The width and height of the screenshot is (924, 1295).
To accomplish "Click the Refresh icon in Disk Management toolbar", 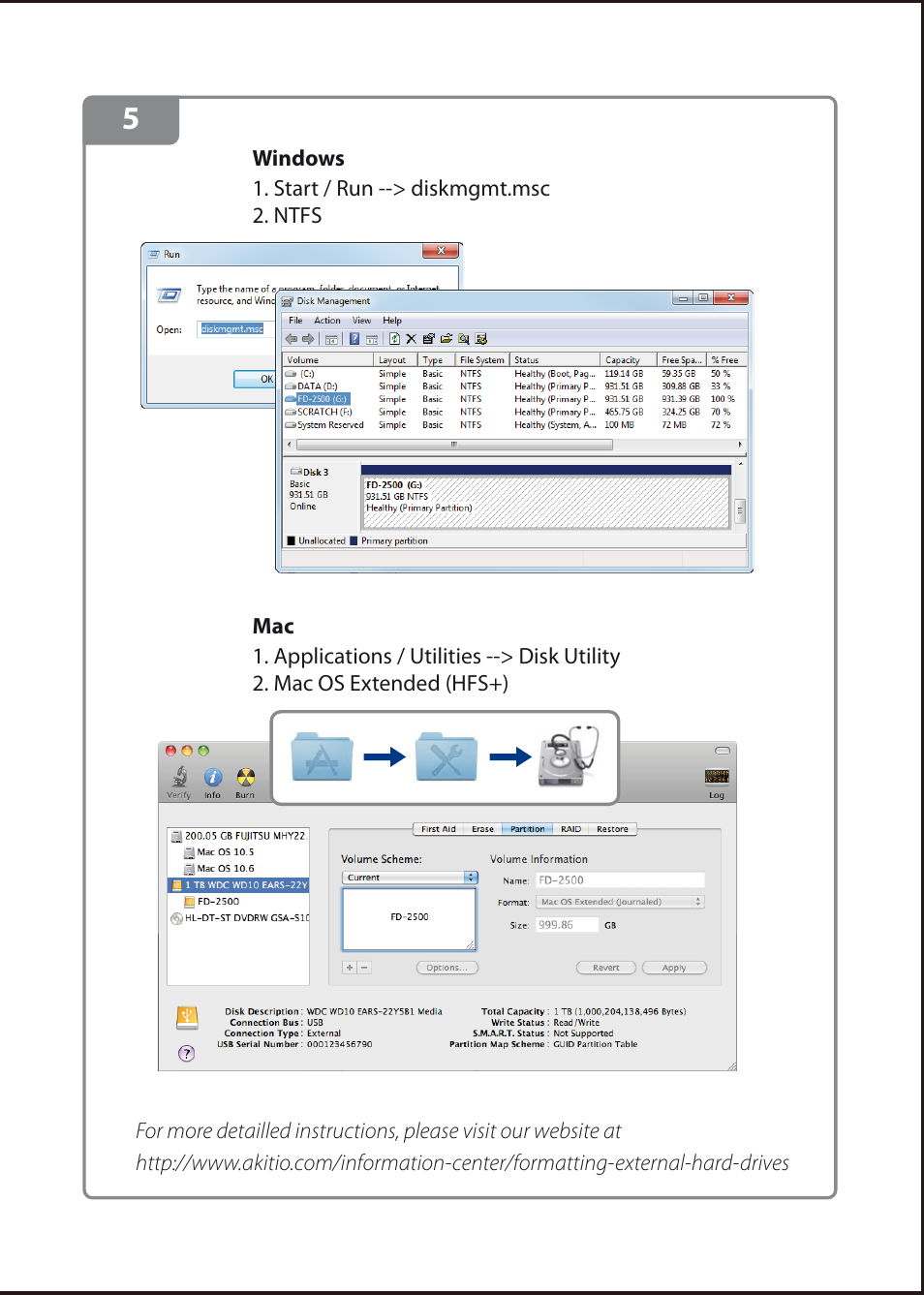I will (394, 339).
